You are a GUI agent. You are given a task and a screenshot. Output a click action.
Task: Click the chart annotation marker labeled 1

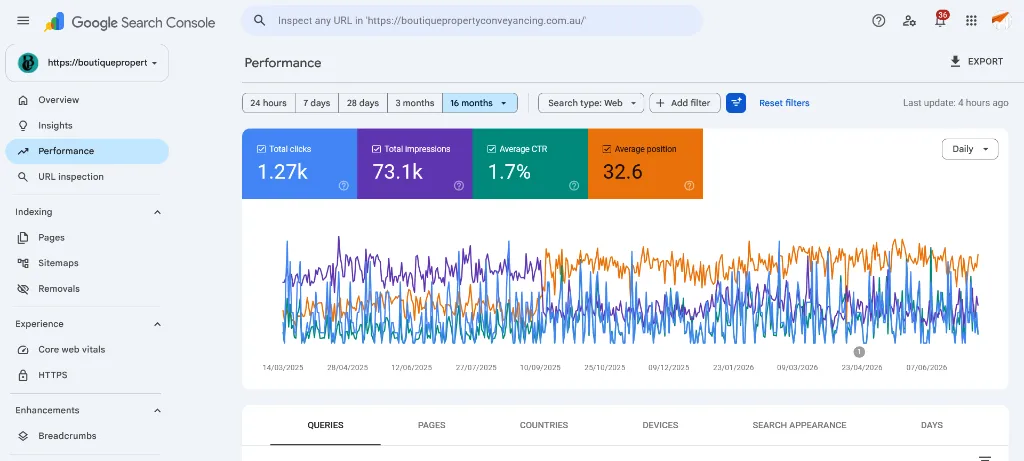point(859,352)
